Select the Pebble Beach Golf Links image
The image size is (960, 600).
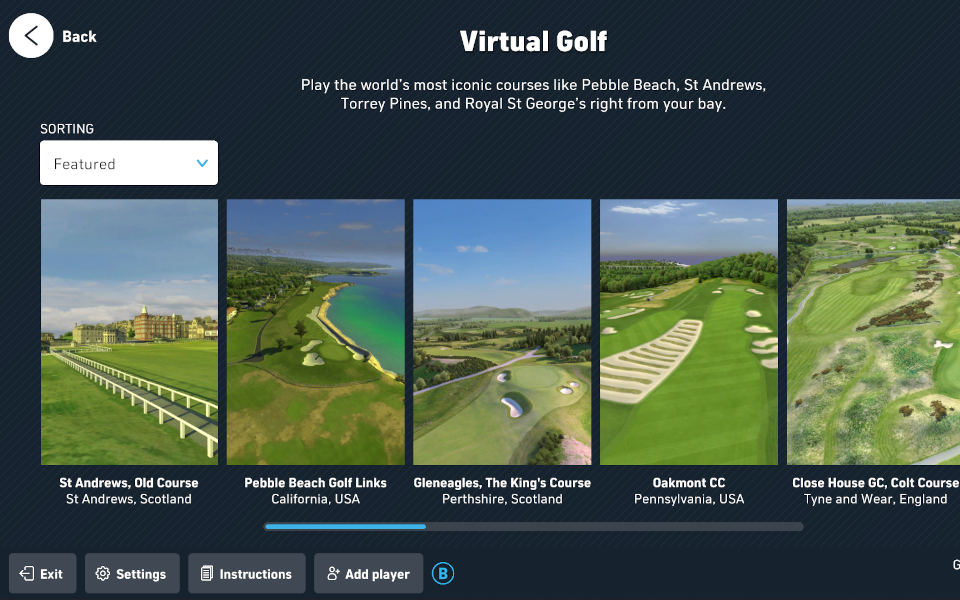(x=315, y=332)
